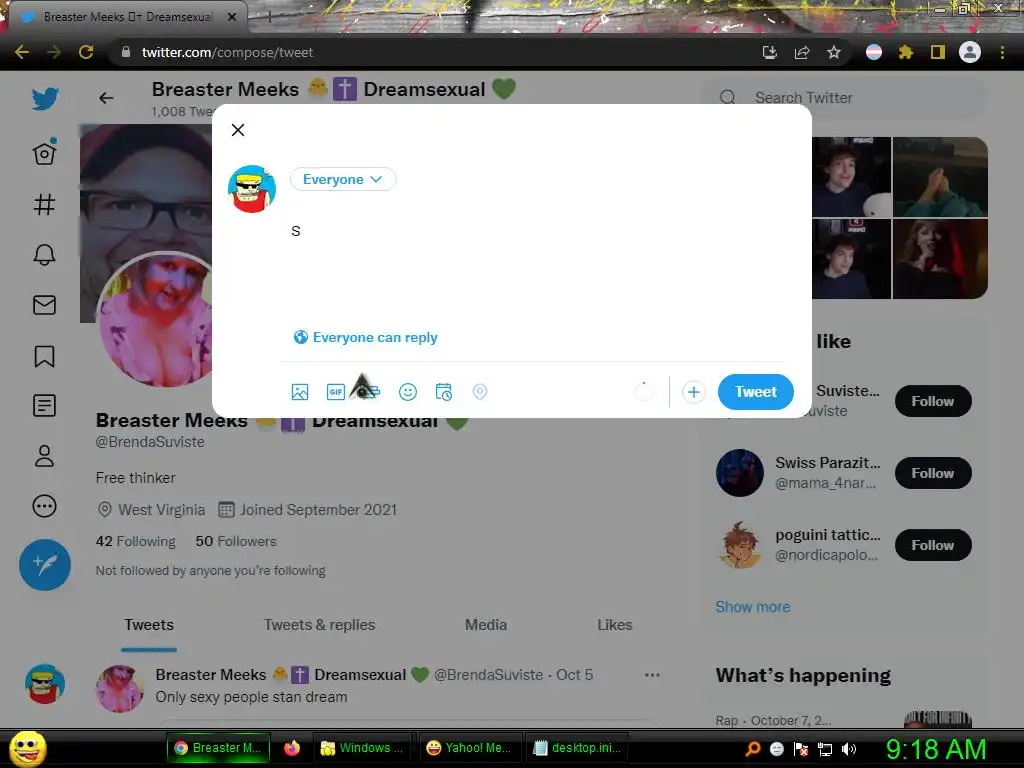This screenshot has width=1024, height=768.
Task: Switch to Windows taskbar item
Action: point(361,748)
